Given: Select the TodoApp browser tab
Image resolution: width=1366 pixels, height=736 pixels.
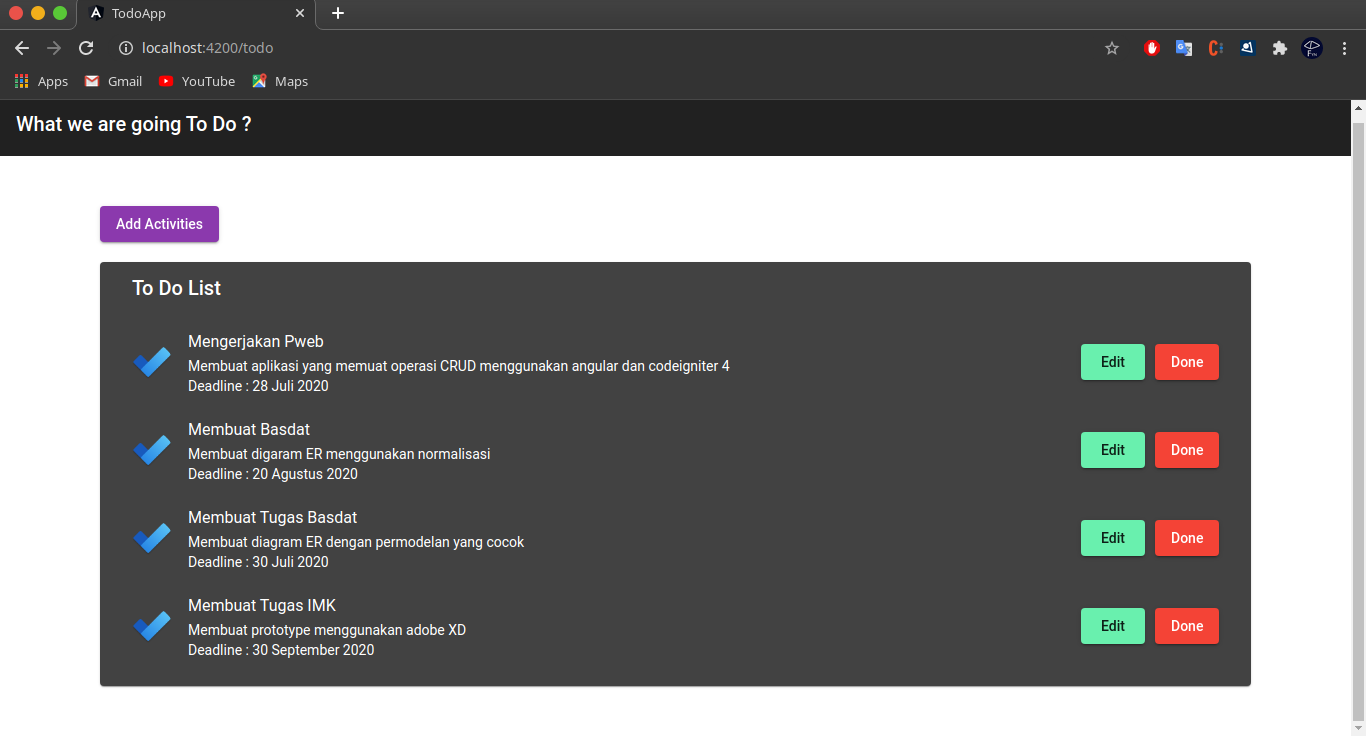Looking at the screenshot, I should pyautogui.click(x=196, y=14).
